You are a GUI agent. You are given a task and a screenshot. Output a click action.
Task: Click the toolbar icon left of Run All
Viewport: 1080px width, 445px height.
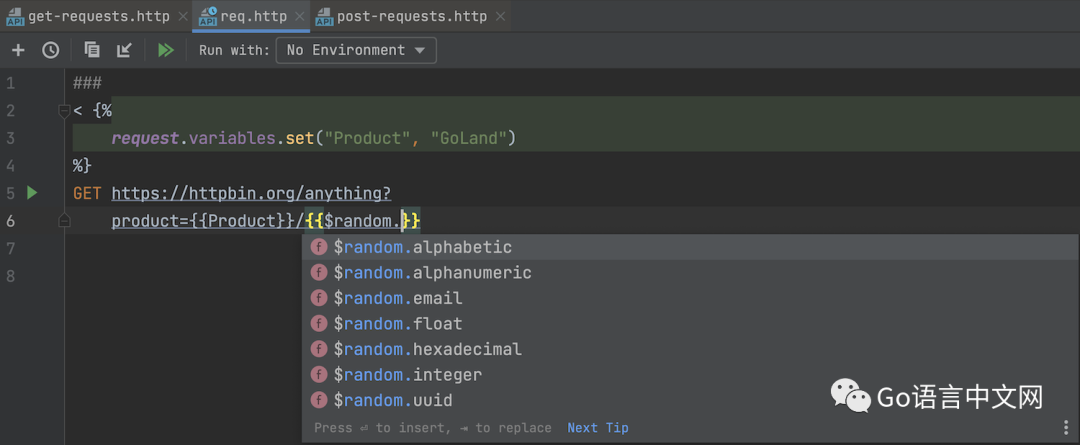(x=124, y=50)
